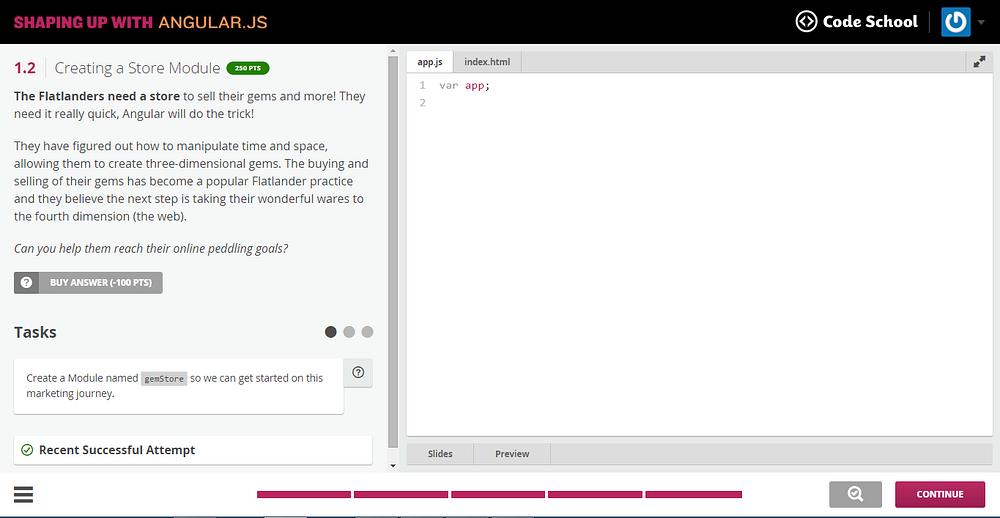Click the gemStore code label
1000x518 pixels.
(164, 378)
